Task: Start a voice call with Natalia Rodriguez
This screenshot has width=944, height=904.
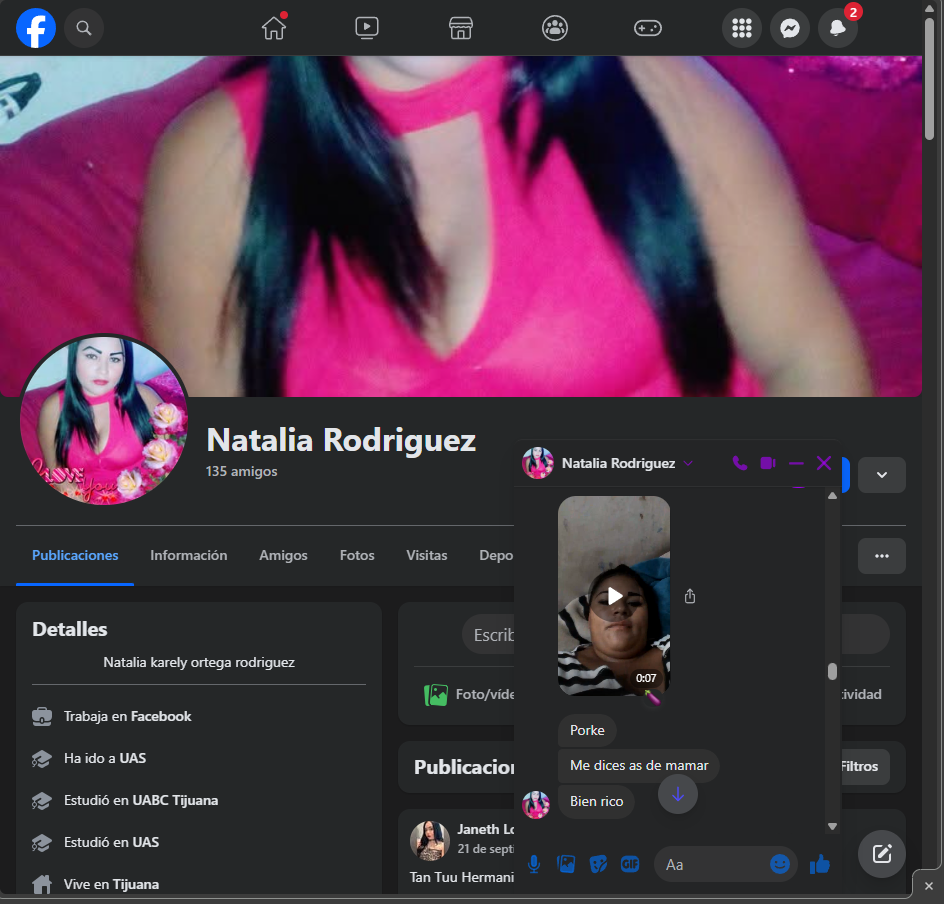Action: (739, 463)
